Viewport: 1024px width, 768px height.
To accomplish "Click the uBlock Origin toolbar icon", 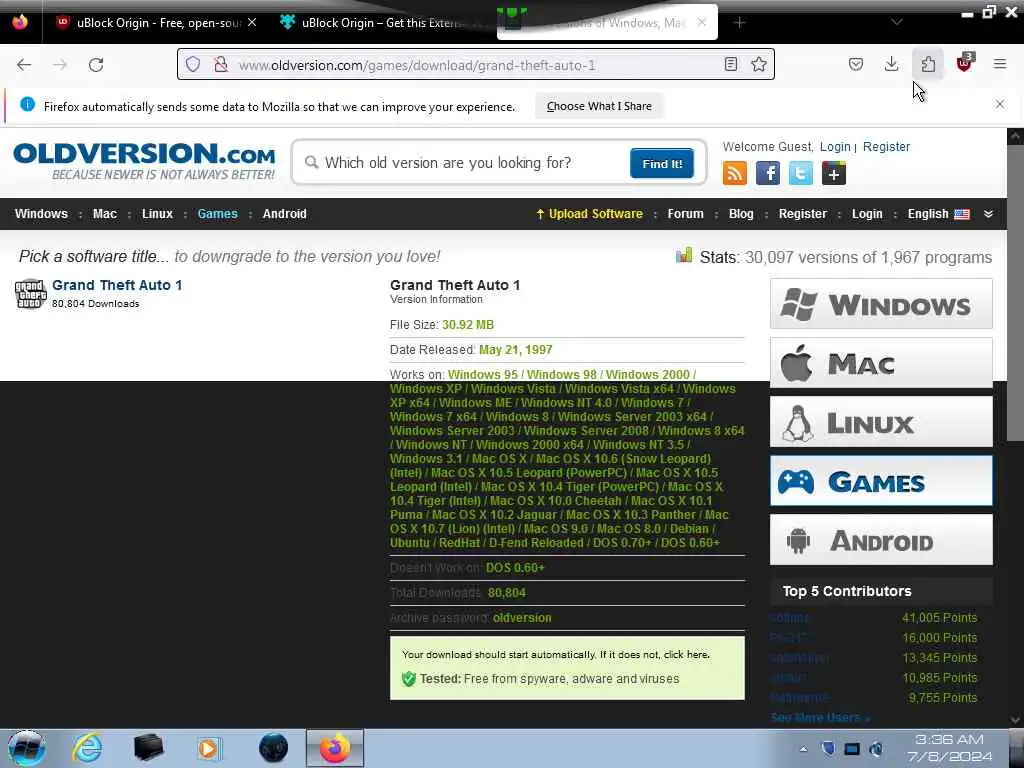I will click(964, 63).
